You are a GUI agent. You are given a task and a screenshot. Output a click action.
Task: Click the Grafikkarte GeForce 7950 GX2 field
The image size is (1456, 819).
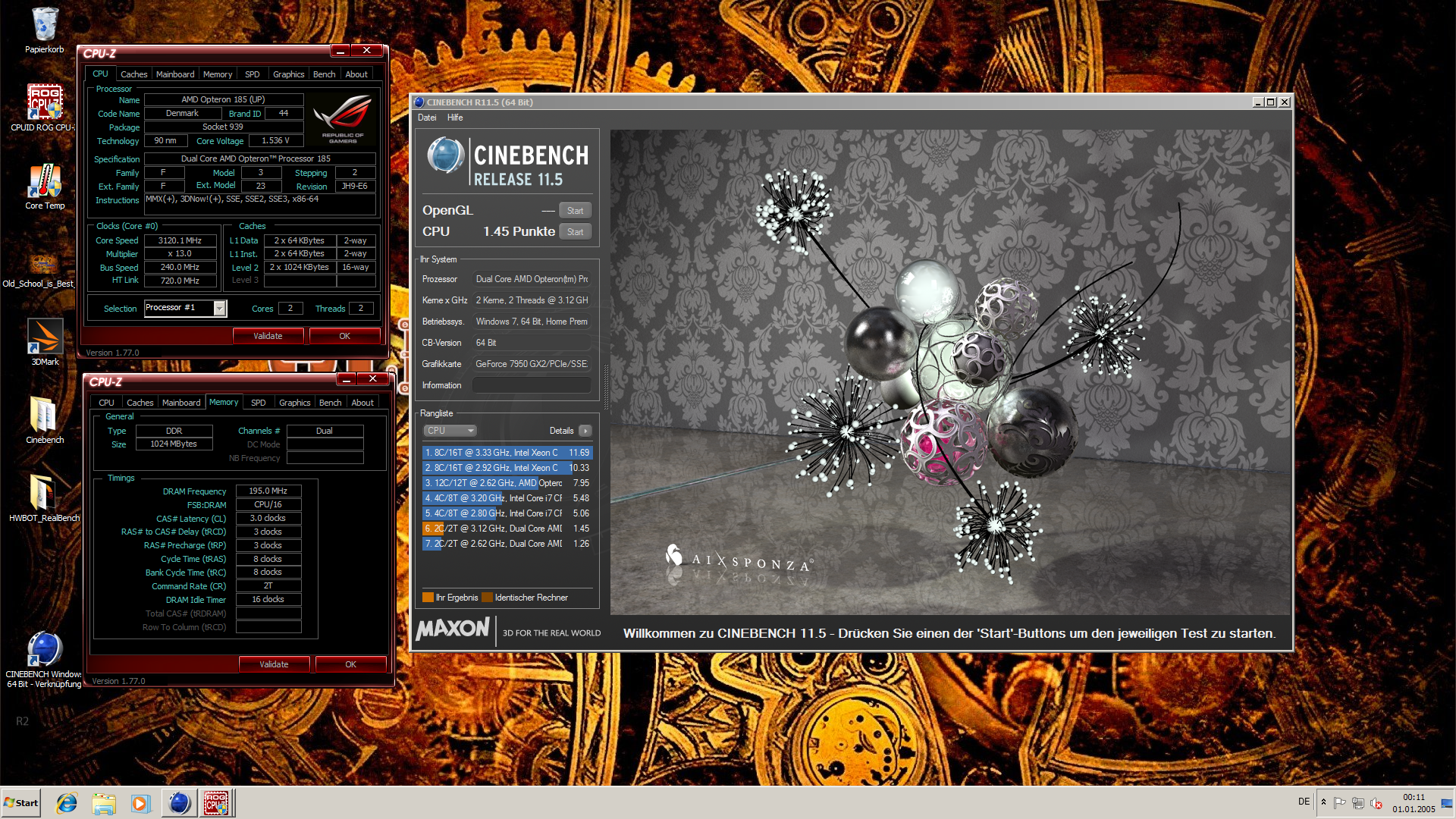[x=532, y=364]
